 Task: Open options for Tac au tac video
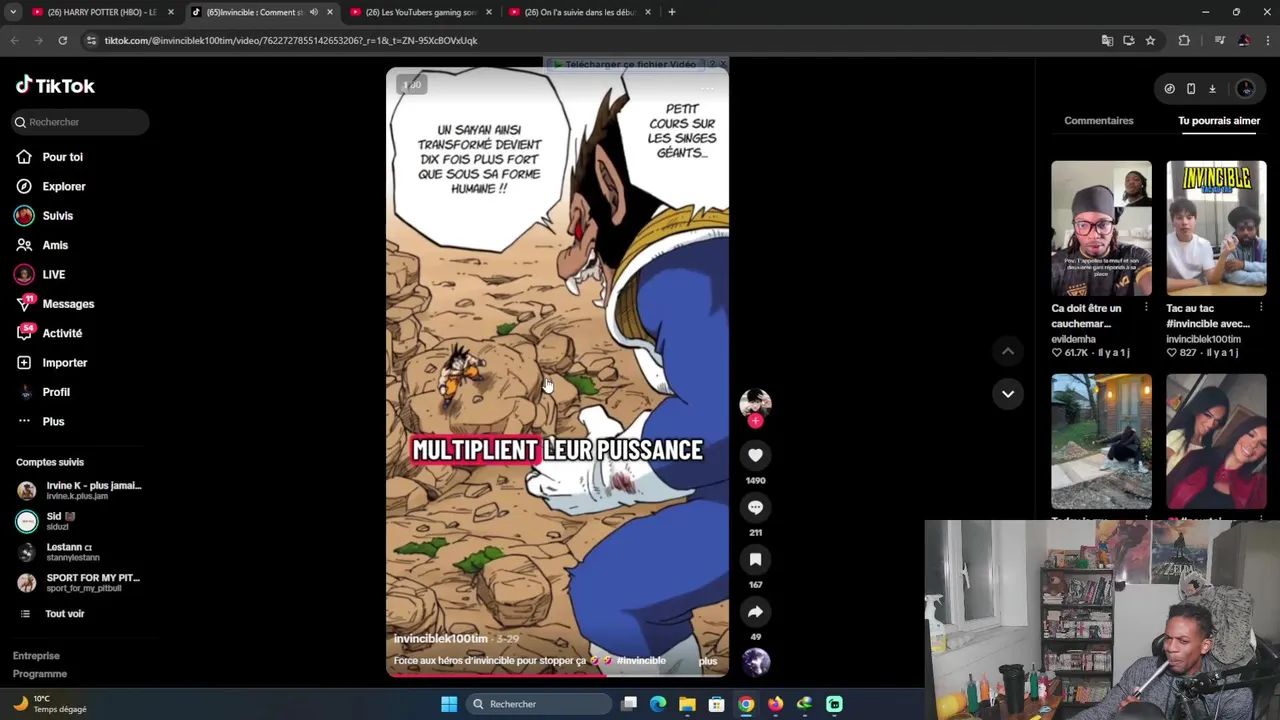tap(1261, 308)
